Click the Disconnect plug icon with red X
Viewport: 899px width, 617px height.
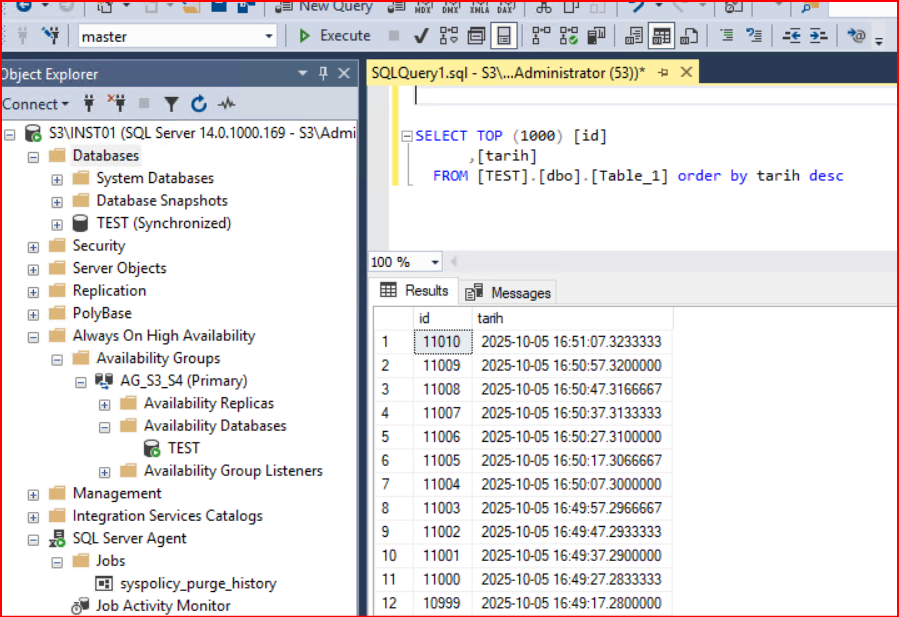(x=117, y=104)
